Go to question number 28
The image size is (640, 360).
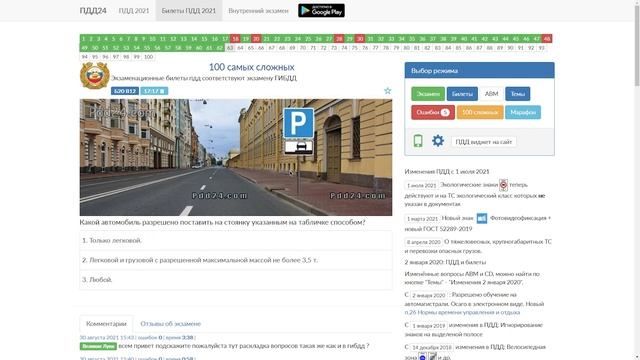coord(339,39)
